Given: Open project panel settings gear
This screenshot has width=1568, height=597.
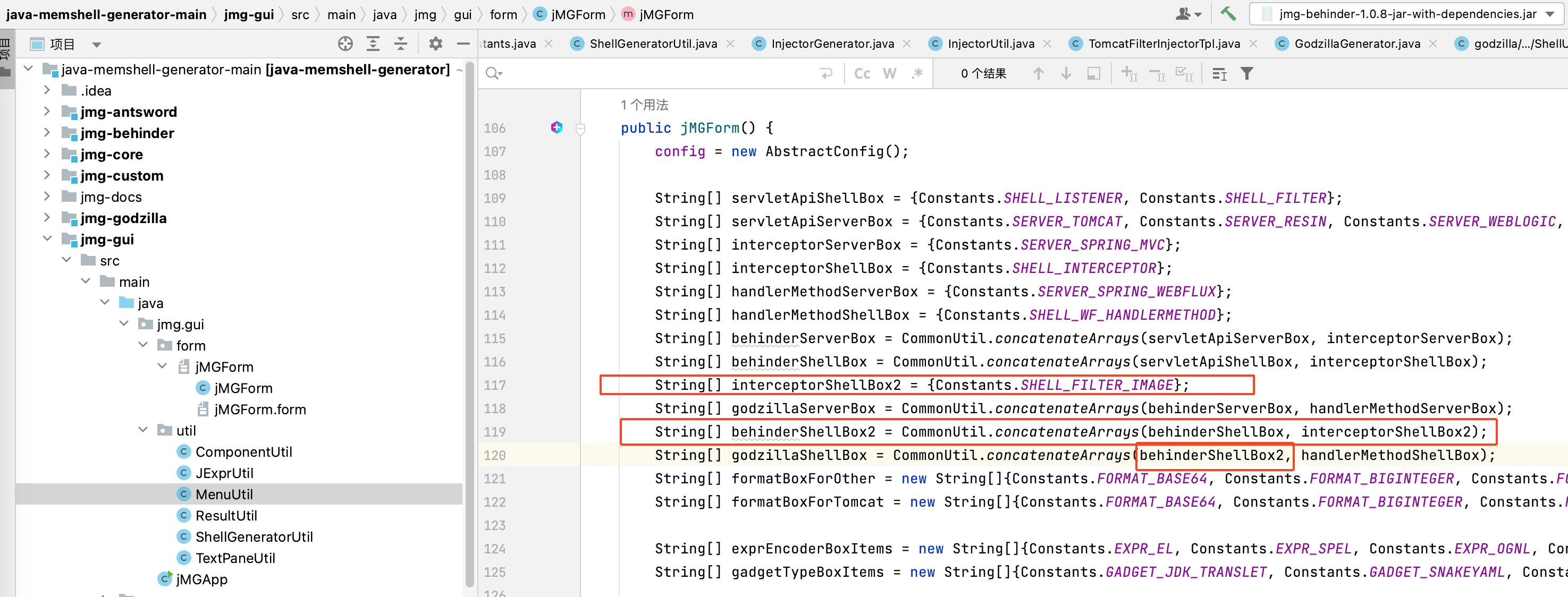Looking at the screenshot, I should (x=435, y=44).
